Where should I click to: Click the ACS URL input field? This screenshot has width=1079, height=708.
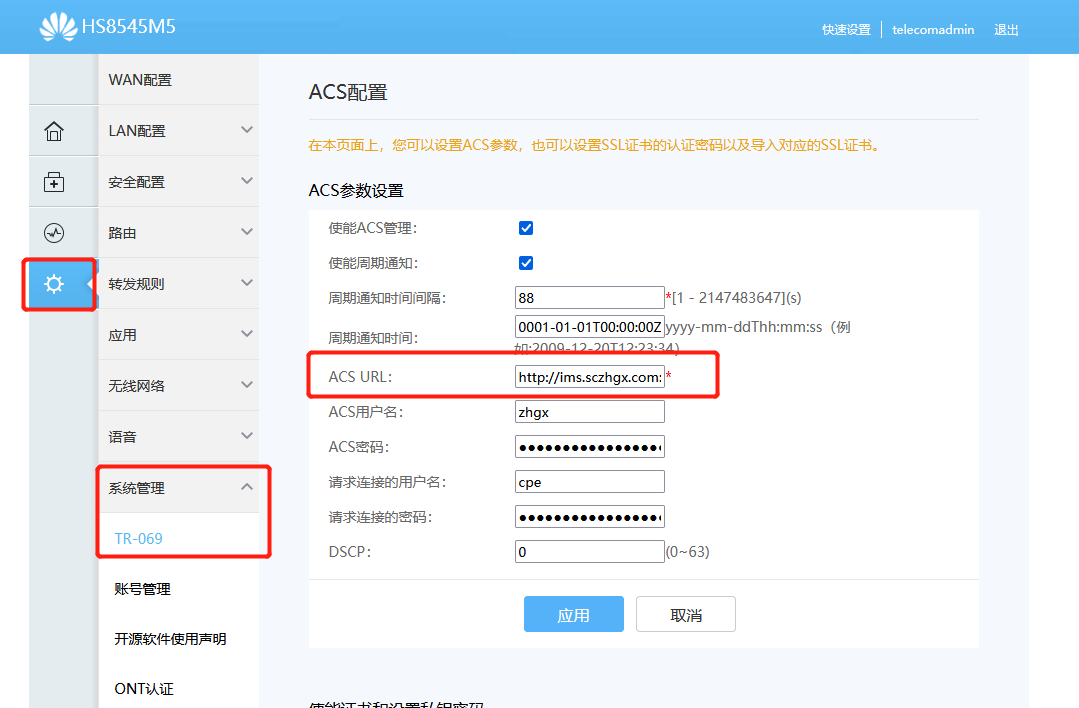click(589, 377)
